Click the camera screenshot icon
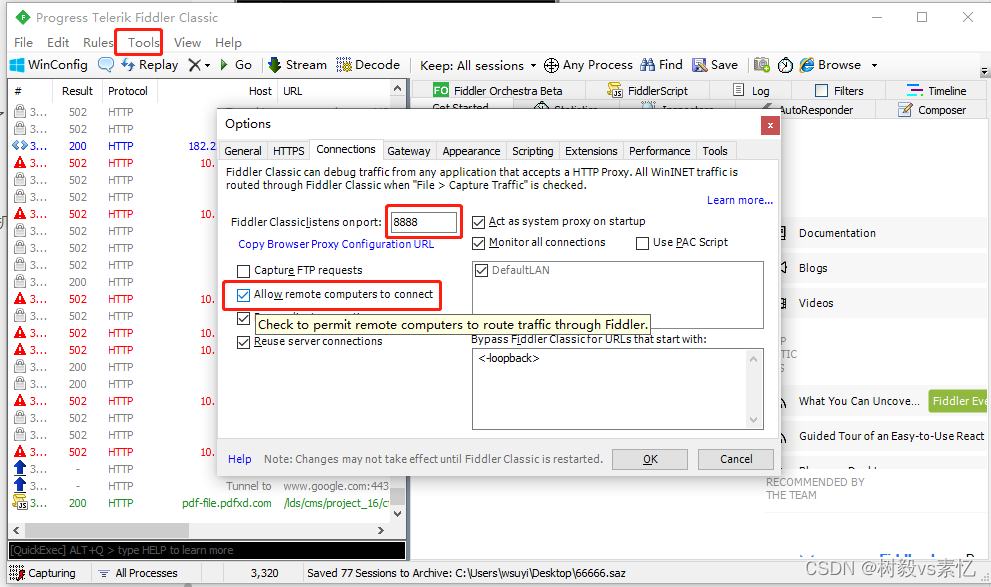 tap(762, 64)
